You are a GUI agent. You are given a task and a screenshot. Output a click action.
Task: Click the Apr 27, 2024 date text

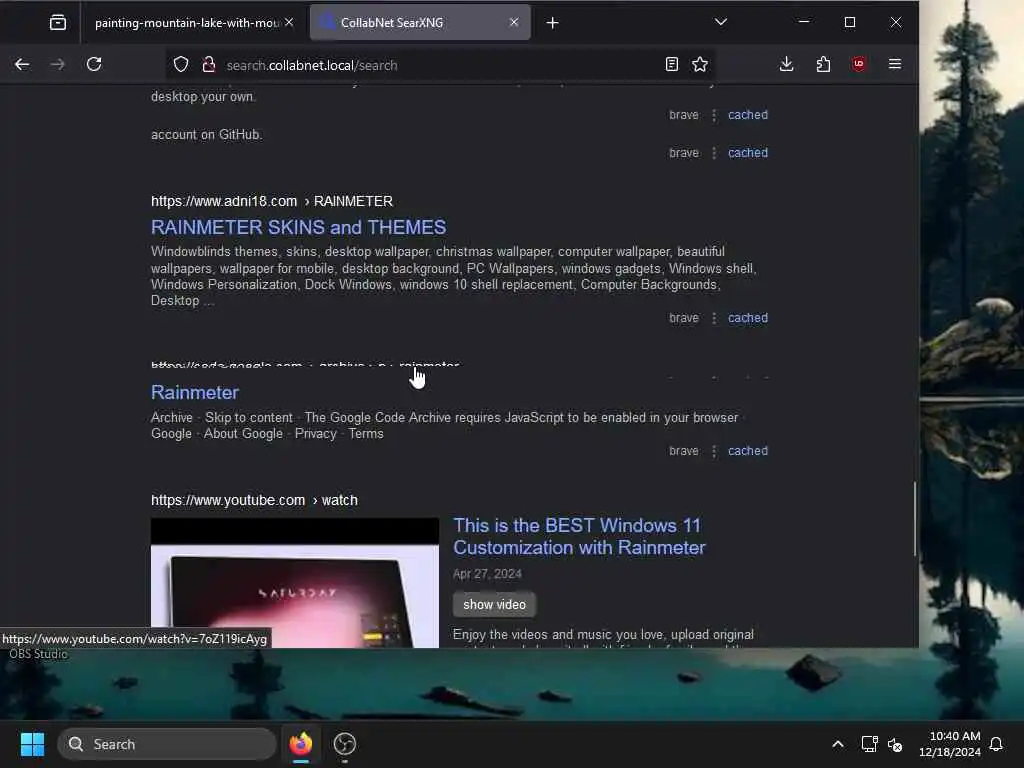tap(487, 574)
